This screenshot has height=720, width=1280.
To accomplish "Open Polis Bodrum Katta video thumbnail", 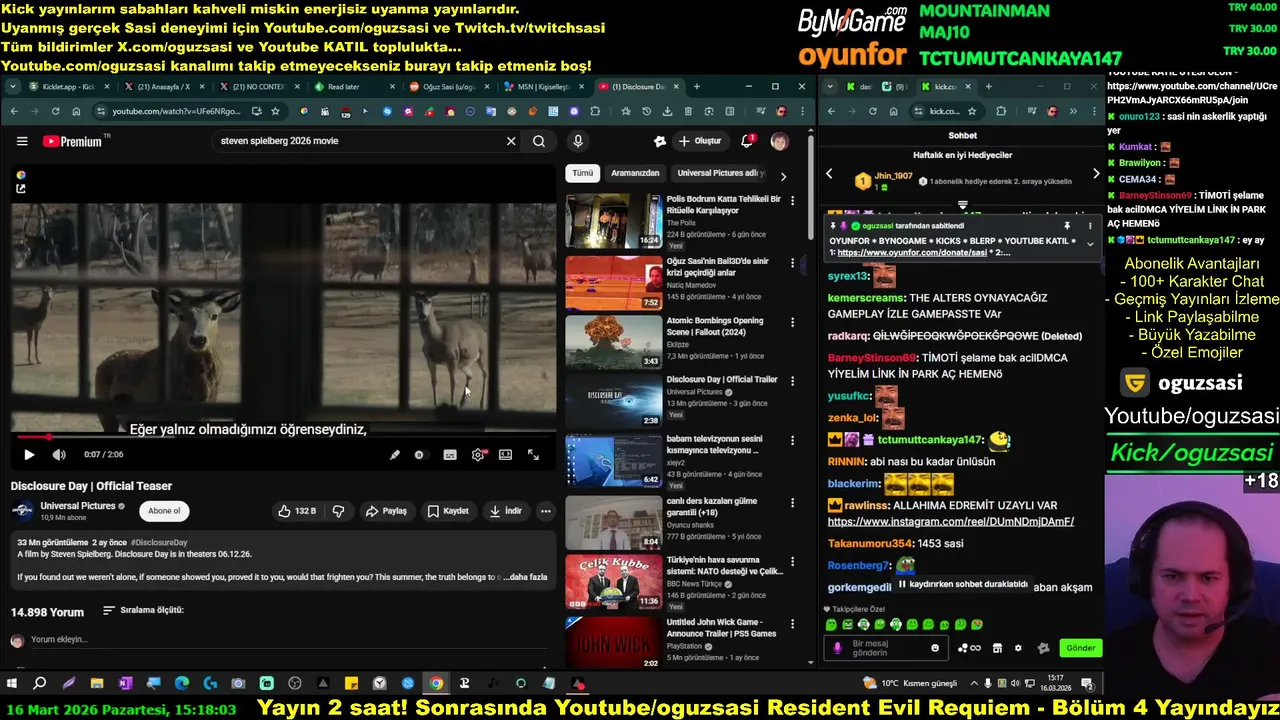I will pyautogui.click(x=613, y=220).
